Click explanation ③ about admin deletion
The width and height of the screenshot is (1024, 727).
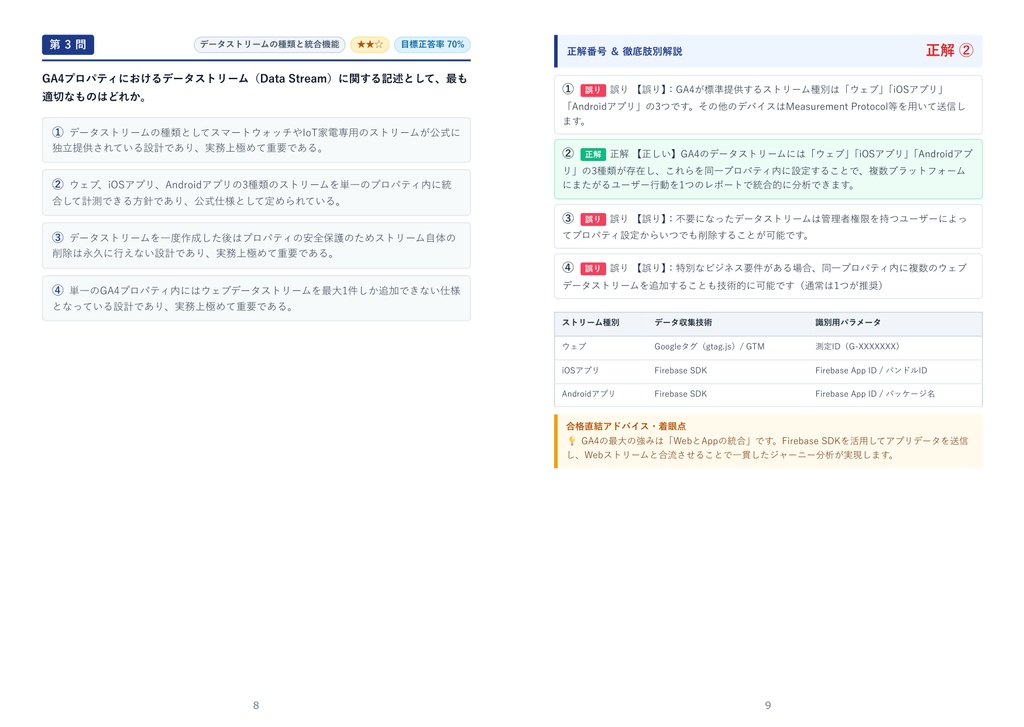768,227
